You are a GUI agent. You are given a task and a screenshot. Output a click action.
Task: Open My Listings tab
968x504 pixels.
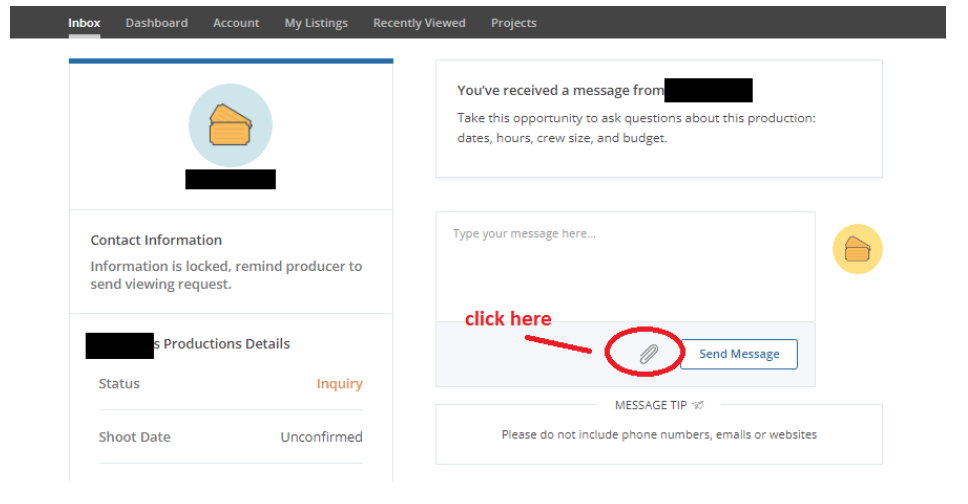(316, 23)
